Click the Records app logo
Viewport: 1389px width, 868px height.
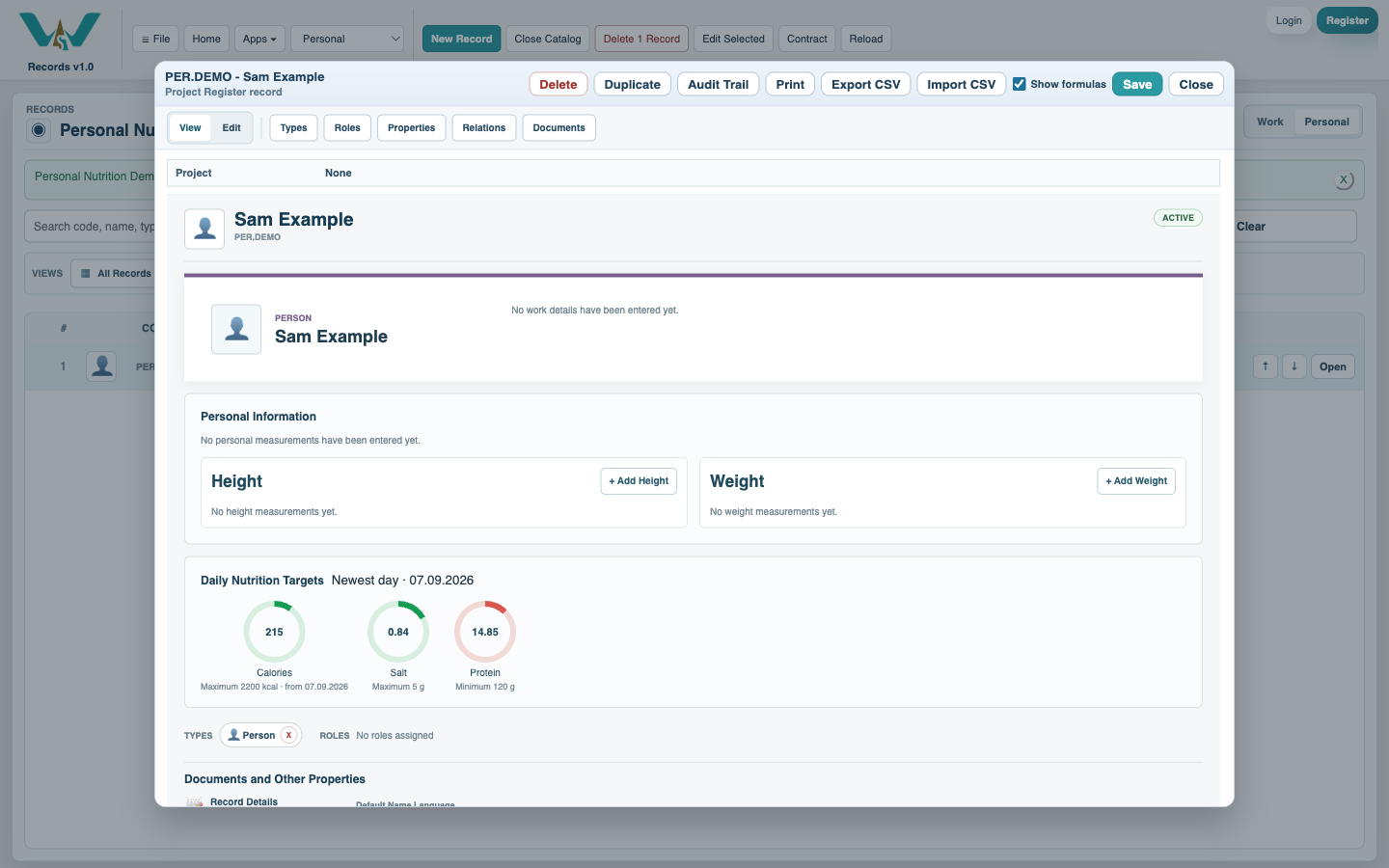coord(60,32)
